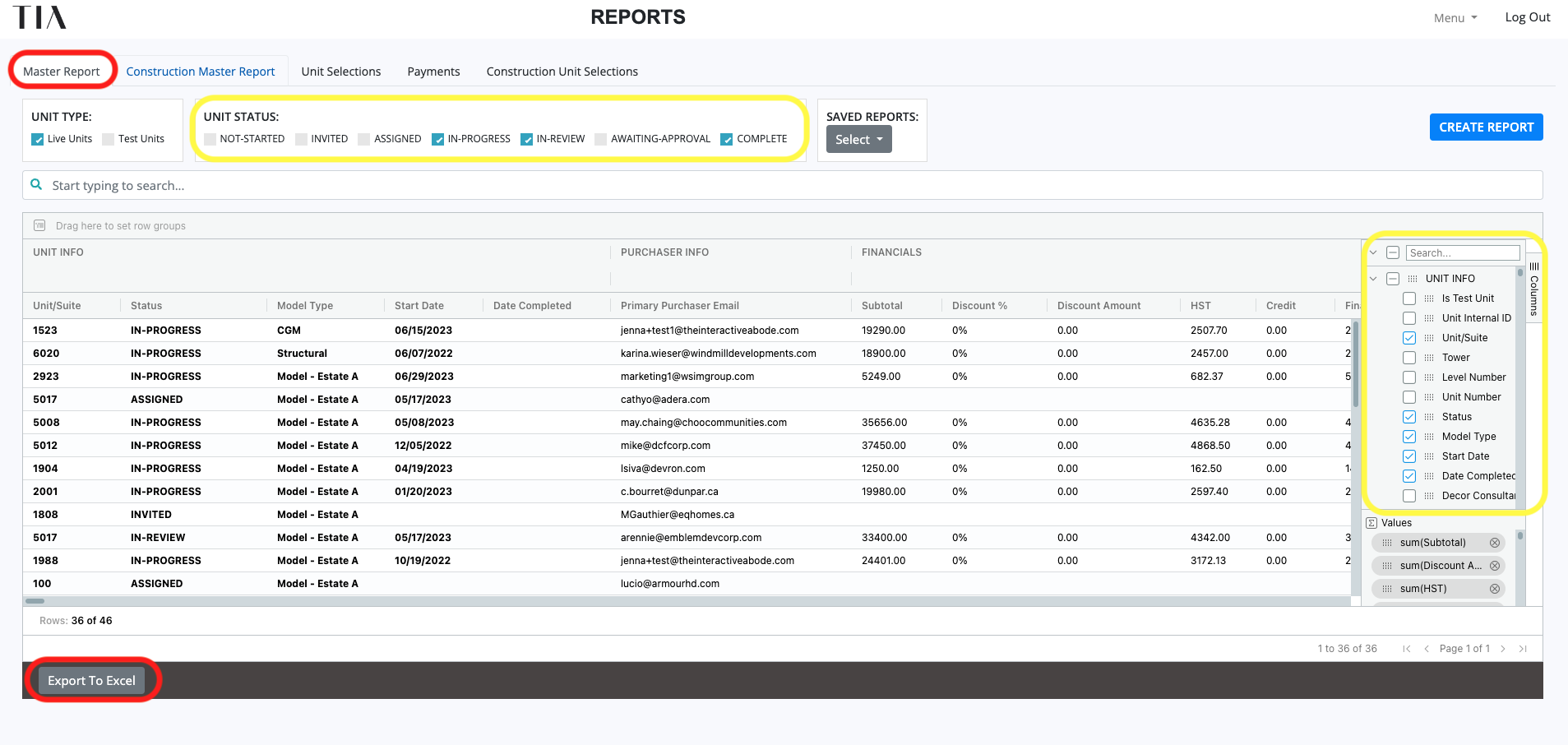Go to previous page arrow
The height and width of the screenshot is (745, 1568).
click(x=1427, y=649)
